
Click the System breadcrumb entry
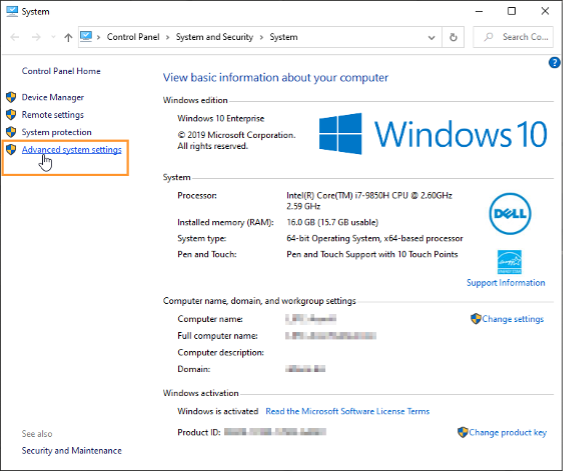click(x=283, y=37)
